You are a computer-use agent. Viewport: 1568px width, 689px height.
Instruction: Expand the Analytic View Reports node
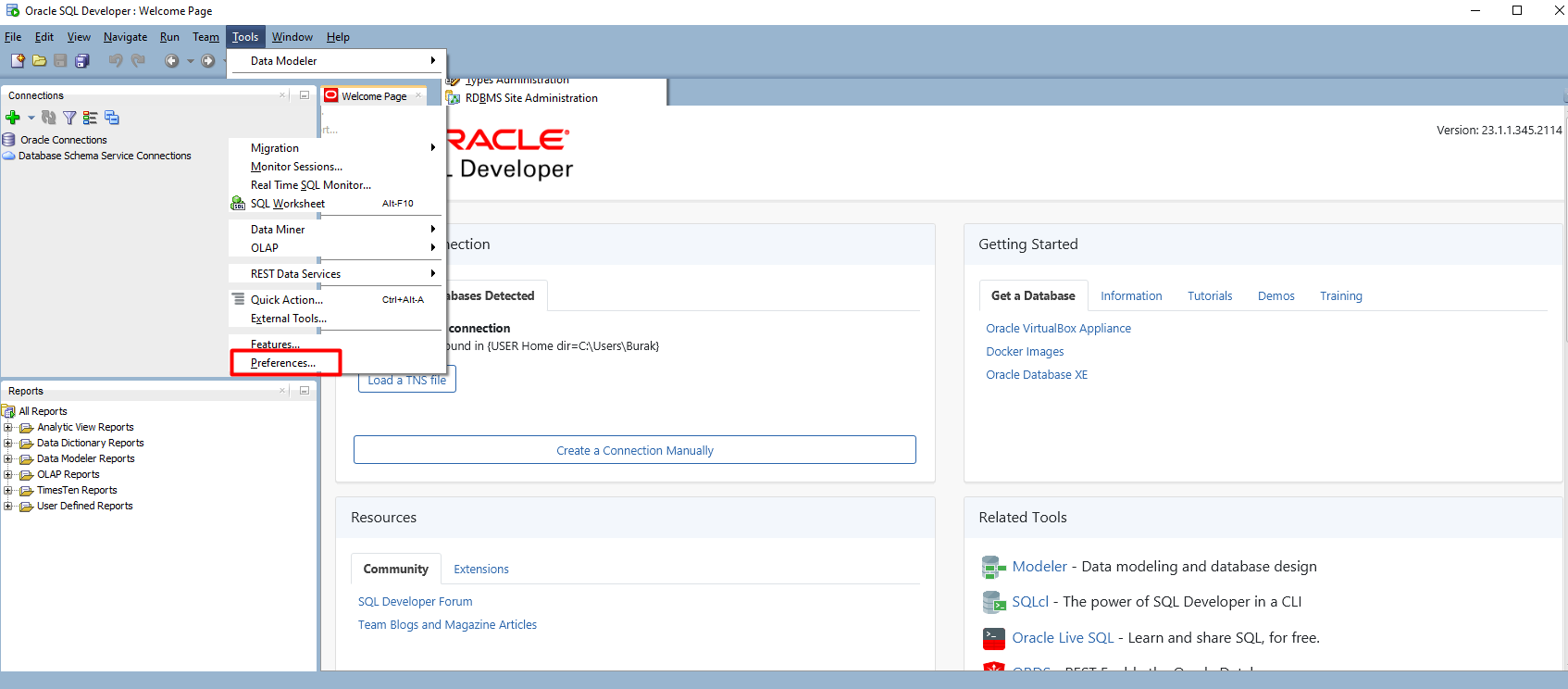pyautogui.click(x=8, y=428)
